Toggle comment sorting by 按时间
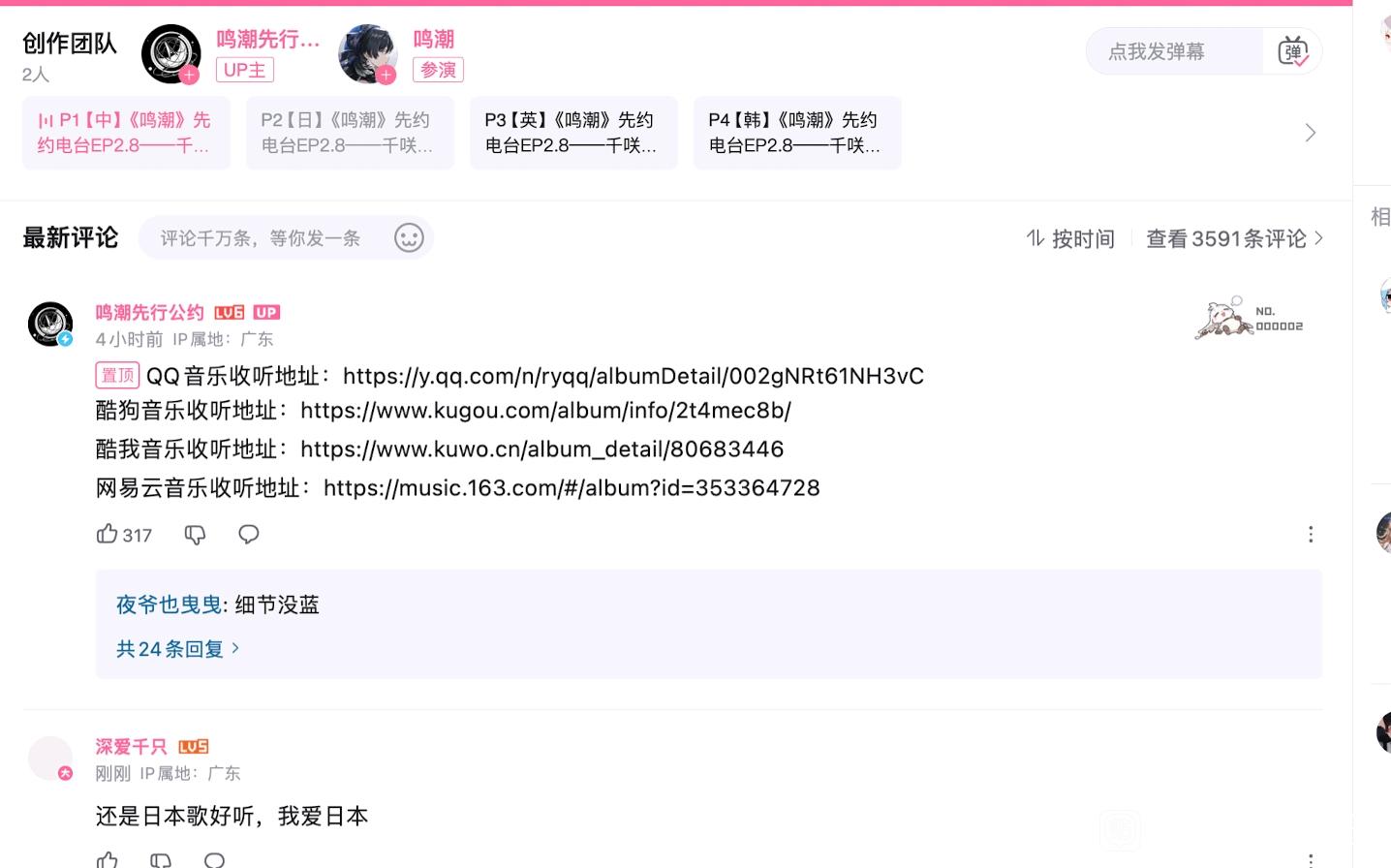The width and height of the screenshot is (1391, 868). point(1070,239)
